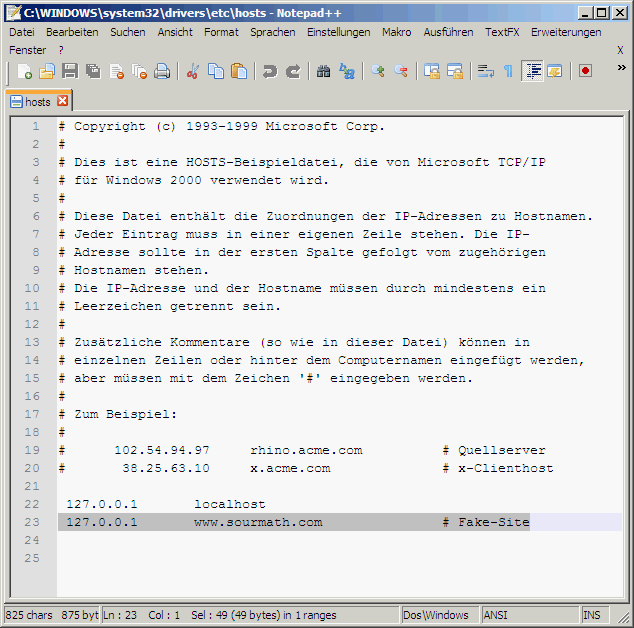Click the Open file folder icon

[x=47, y=72]
